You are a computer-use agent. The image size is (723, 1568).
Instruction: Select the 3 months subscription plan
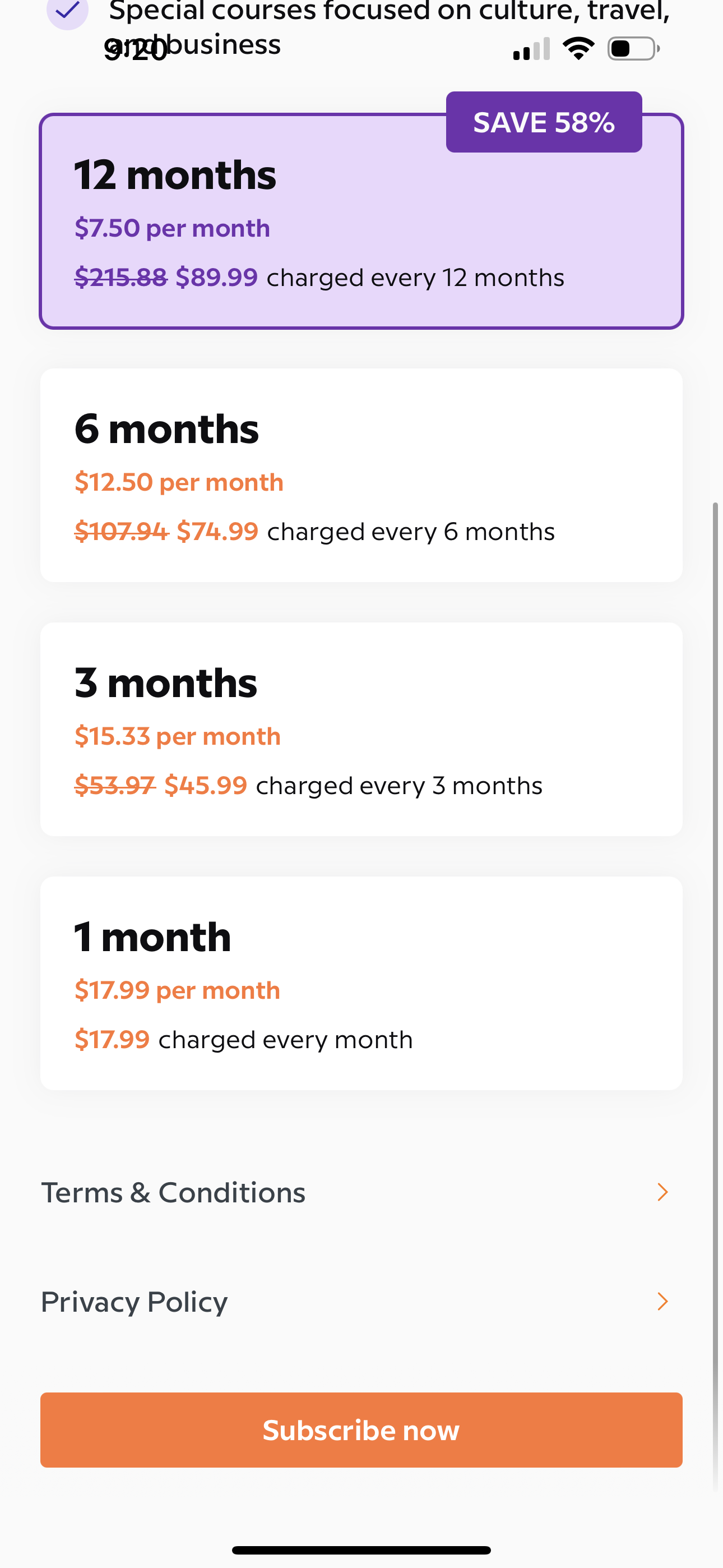tap(361, 728)
